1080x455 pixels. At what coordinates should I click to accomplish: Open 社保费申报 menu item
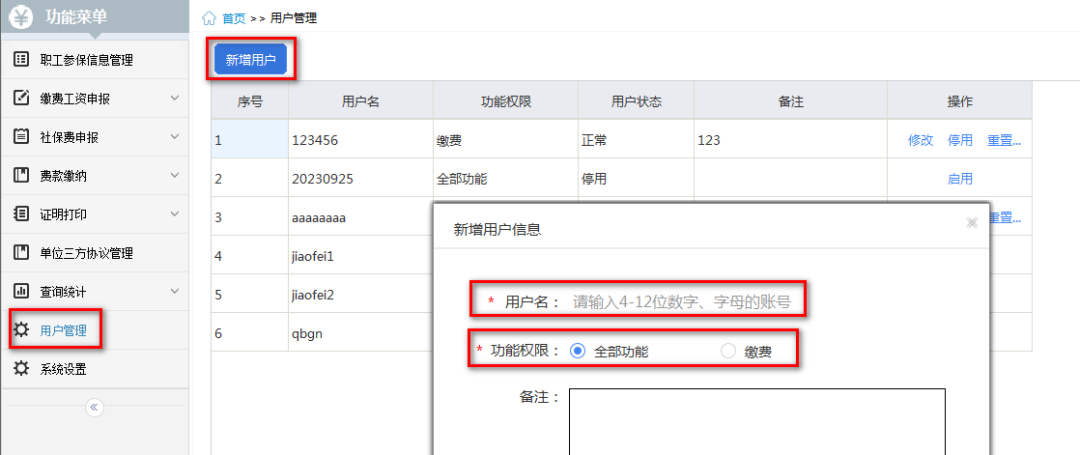pos(94,137)
